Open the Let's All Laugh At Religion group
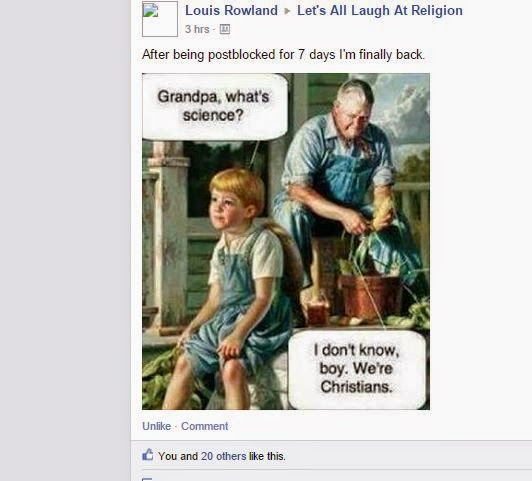532x481 pixels. click(x=380, y=11)
